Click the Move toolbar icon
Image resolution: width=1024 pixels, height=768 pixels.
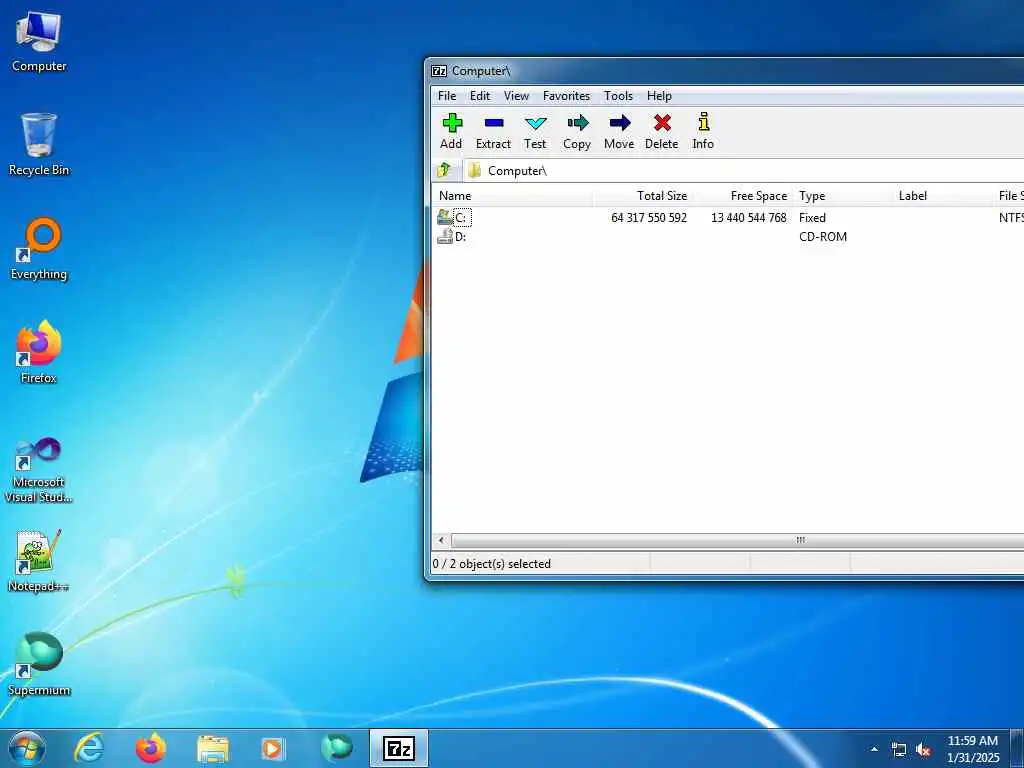click(619, 131)
